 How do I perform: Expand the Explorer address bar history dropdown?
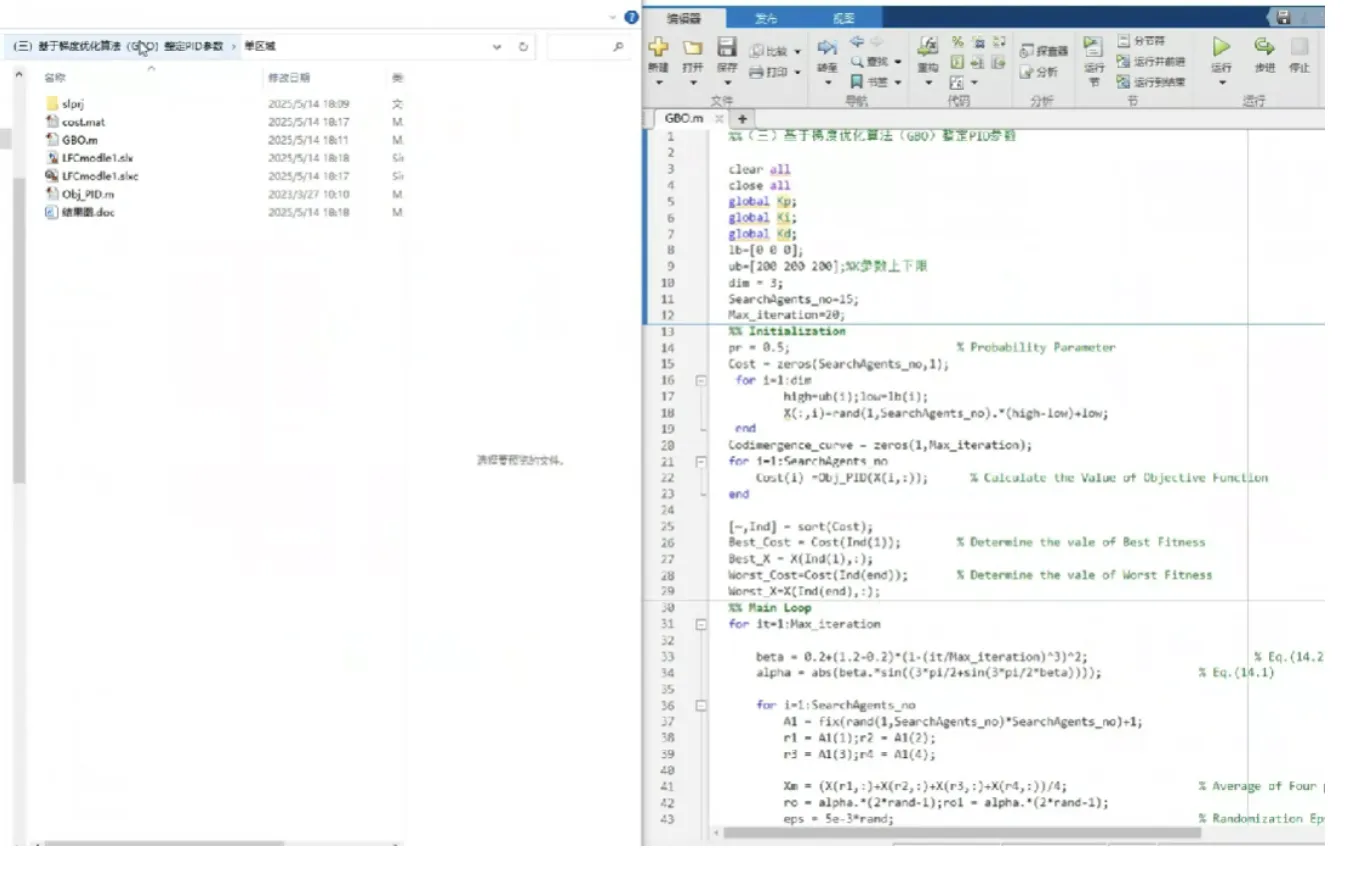(x=497, y=46)
